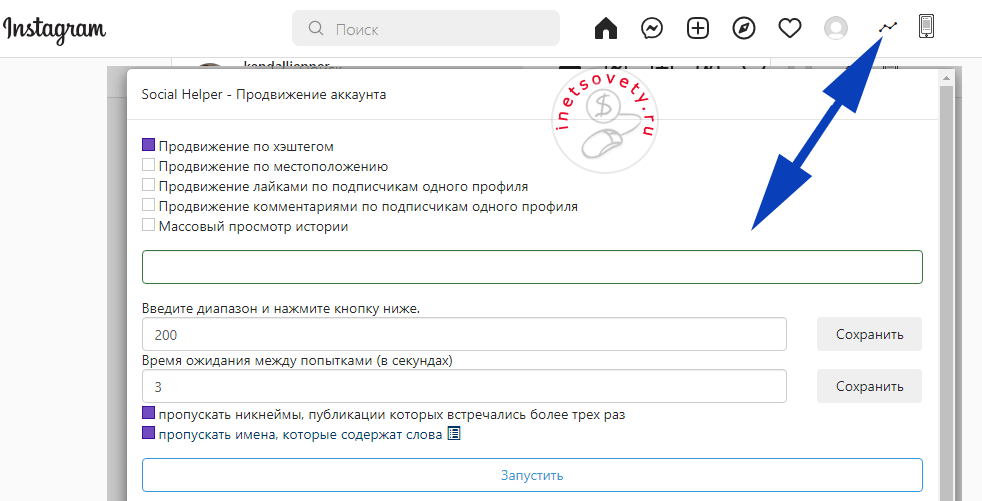Click the empty green-bordered hashtag input
Viewport: 982px width, 501px height.
click(532, 267)
